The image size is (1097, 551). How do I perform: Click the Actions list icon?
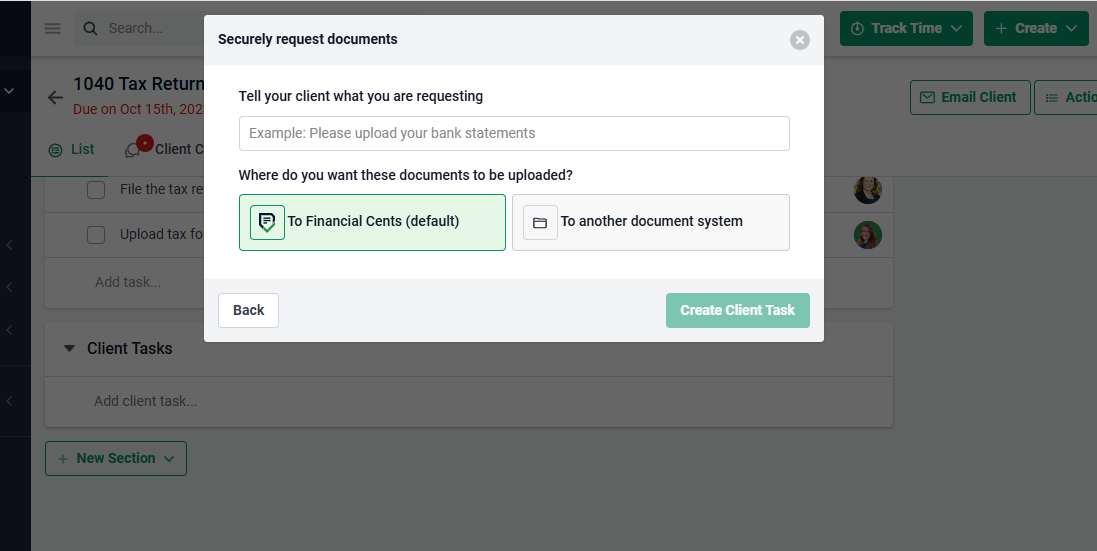(x=1052, y=98)
